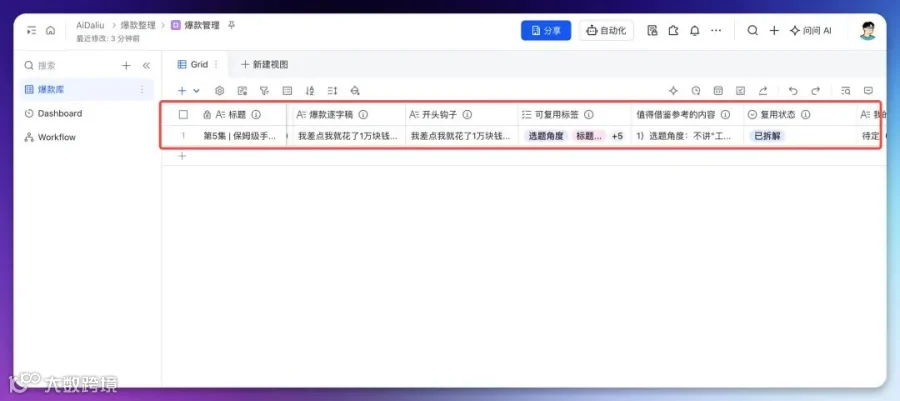
Task: Click the AI sparkle icon in toolbar
Action: coord(673,91)
